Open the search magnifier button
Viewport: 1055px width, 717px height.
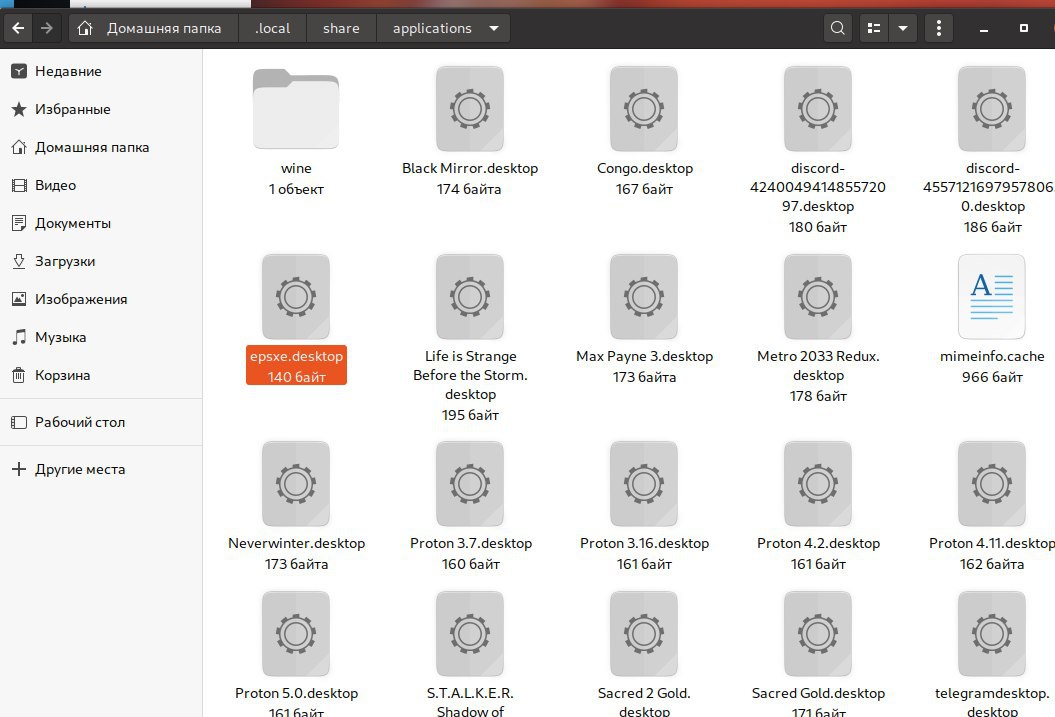[x=838, y=28]
